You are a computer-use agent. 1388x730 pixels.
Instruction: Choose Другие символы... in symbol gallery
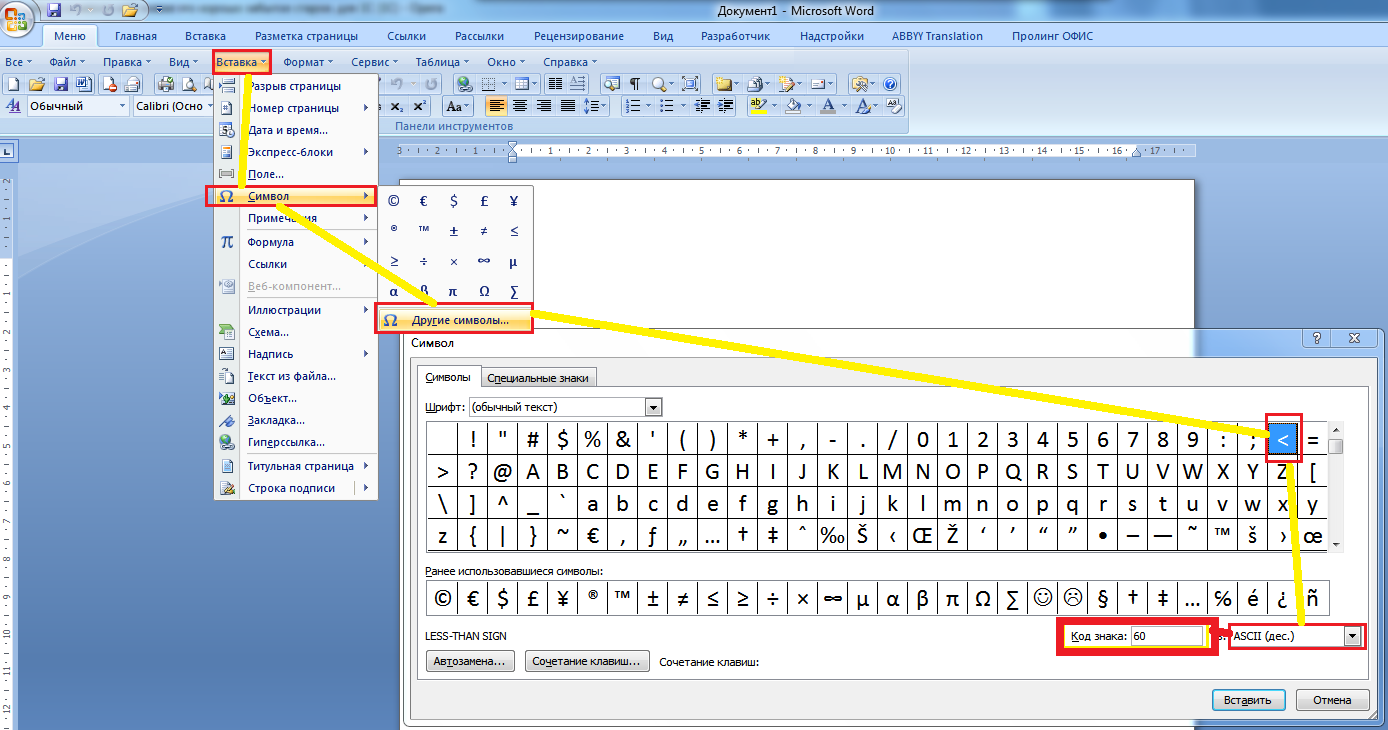(x=454, y=320)
